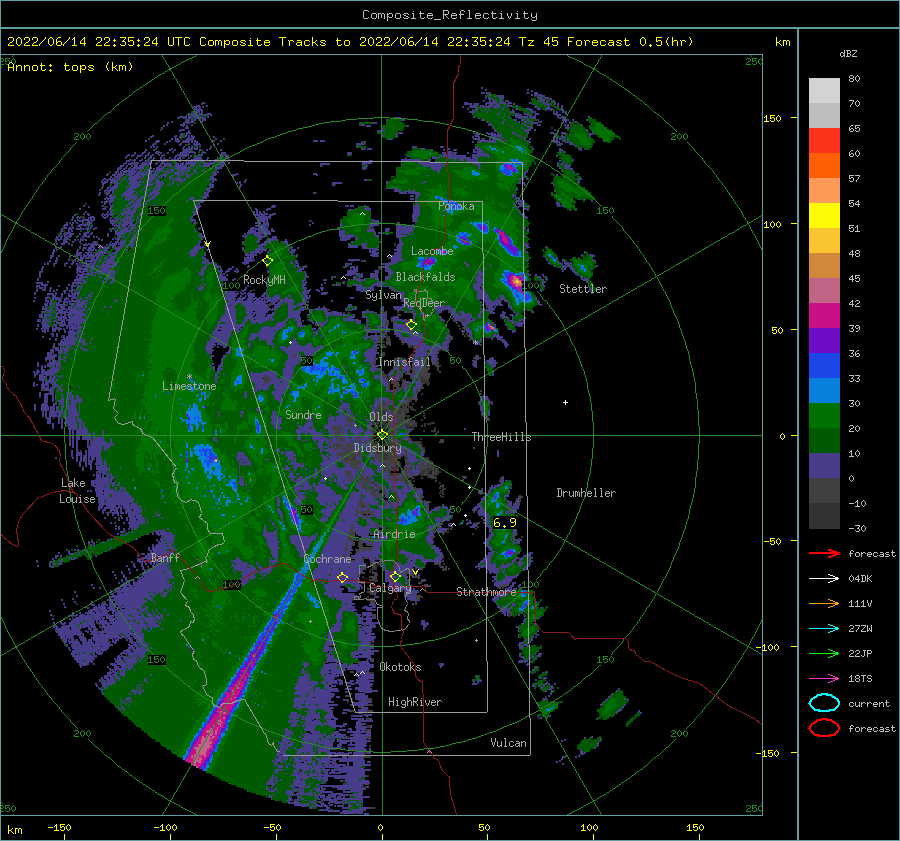Click the Drumheller label

coord(586,493)
